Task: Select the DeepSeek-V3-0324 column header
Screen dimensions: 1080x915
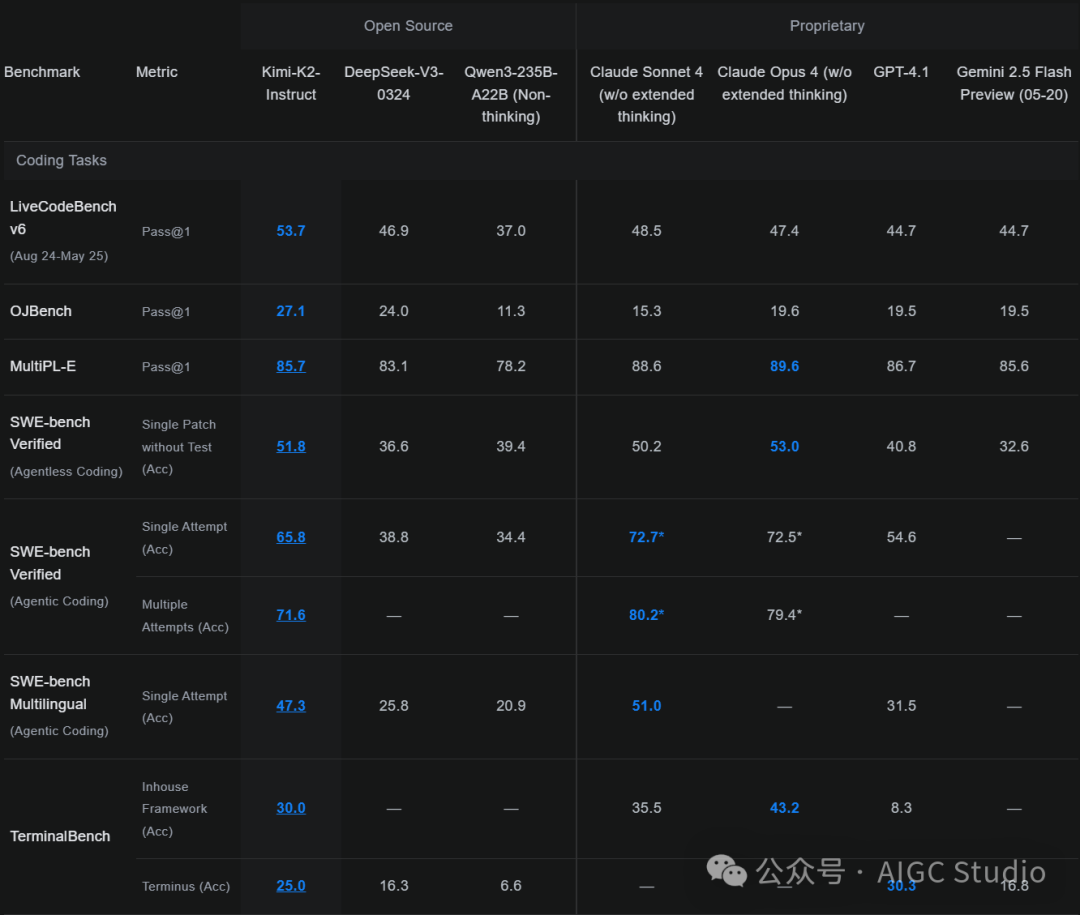Action: point(393,83)
